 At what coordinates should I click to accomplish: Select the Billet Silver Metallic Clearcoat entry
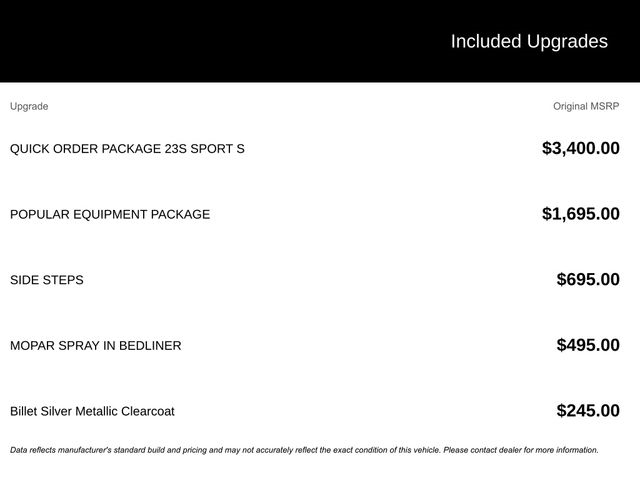click(92, 411)
